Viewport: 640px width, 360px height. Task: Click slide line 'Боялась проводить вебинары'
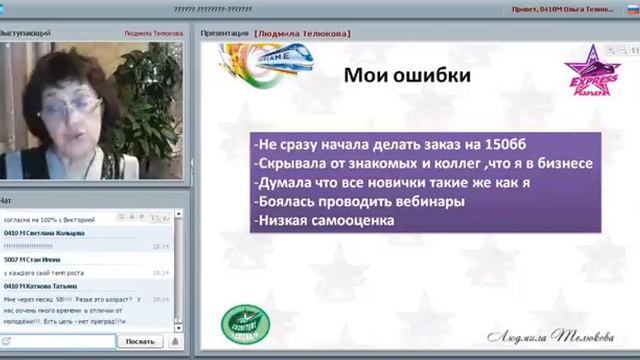tap(359, 201)
